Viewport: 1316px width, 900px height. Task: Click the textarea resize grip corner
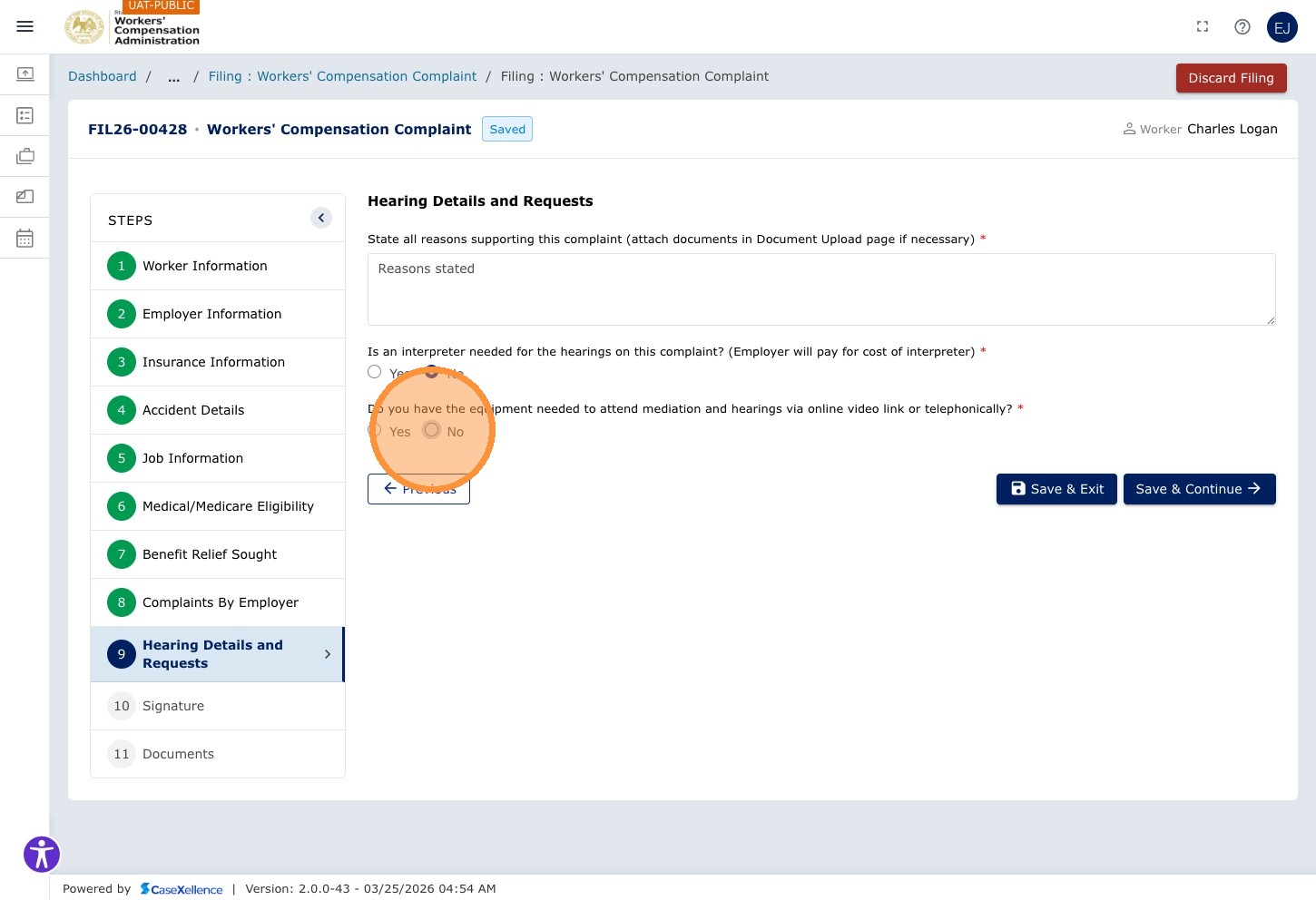pyautogui.click(x=1271, y=320)
